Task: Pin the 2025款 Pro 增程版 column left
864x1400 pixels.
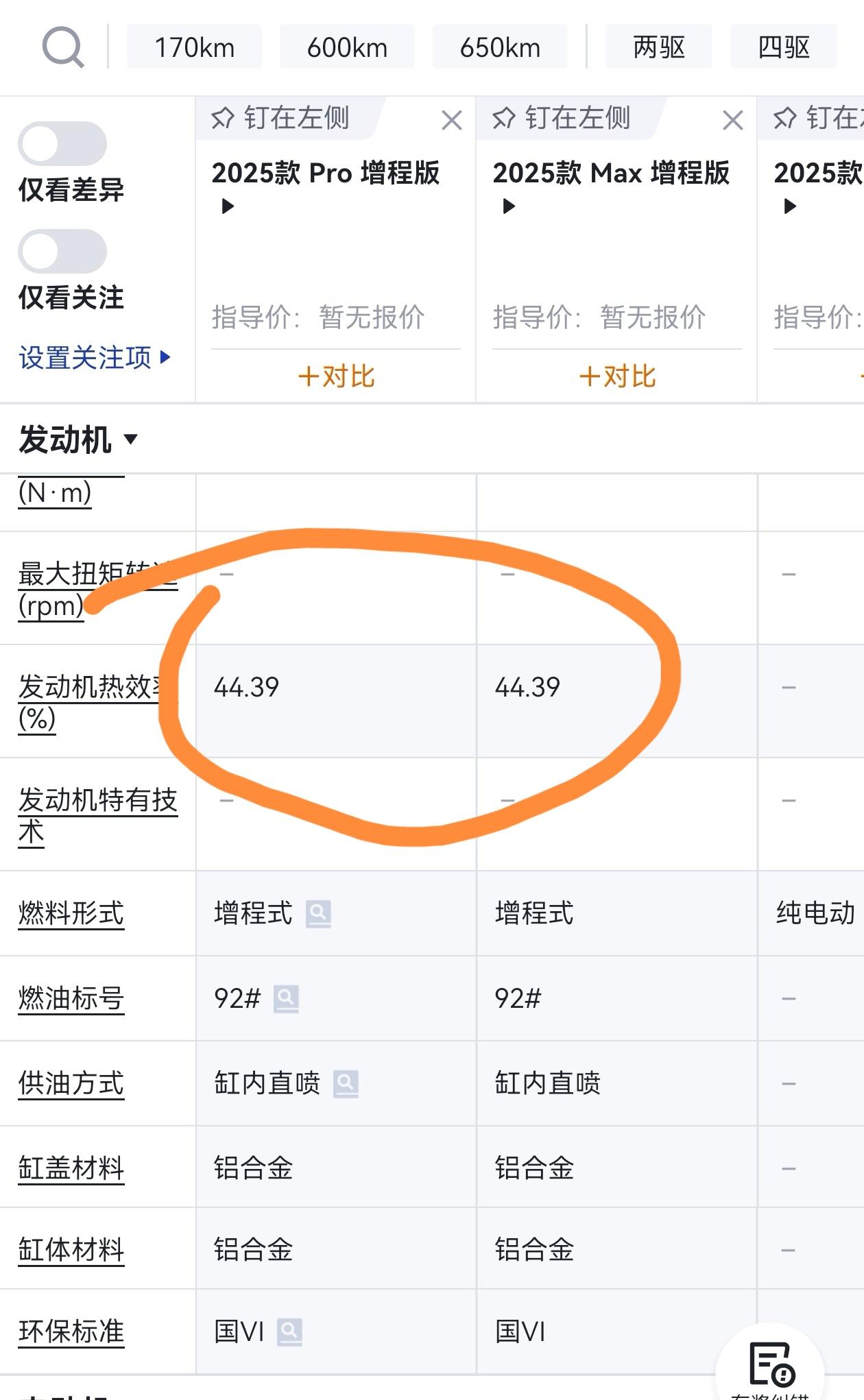Action: 281,118
